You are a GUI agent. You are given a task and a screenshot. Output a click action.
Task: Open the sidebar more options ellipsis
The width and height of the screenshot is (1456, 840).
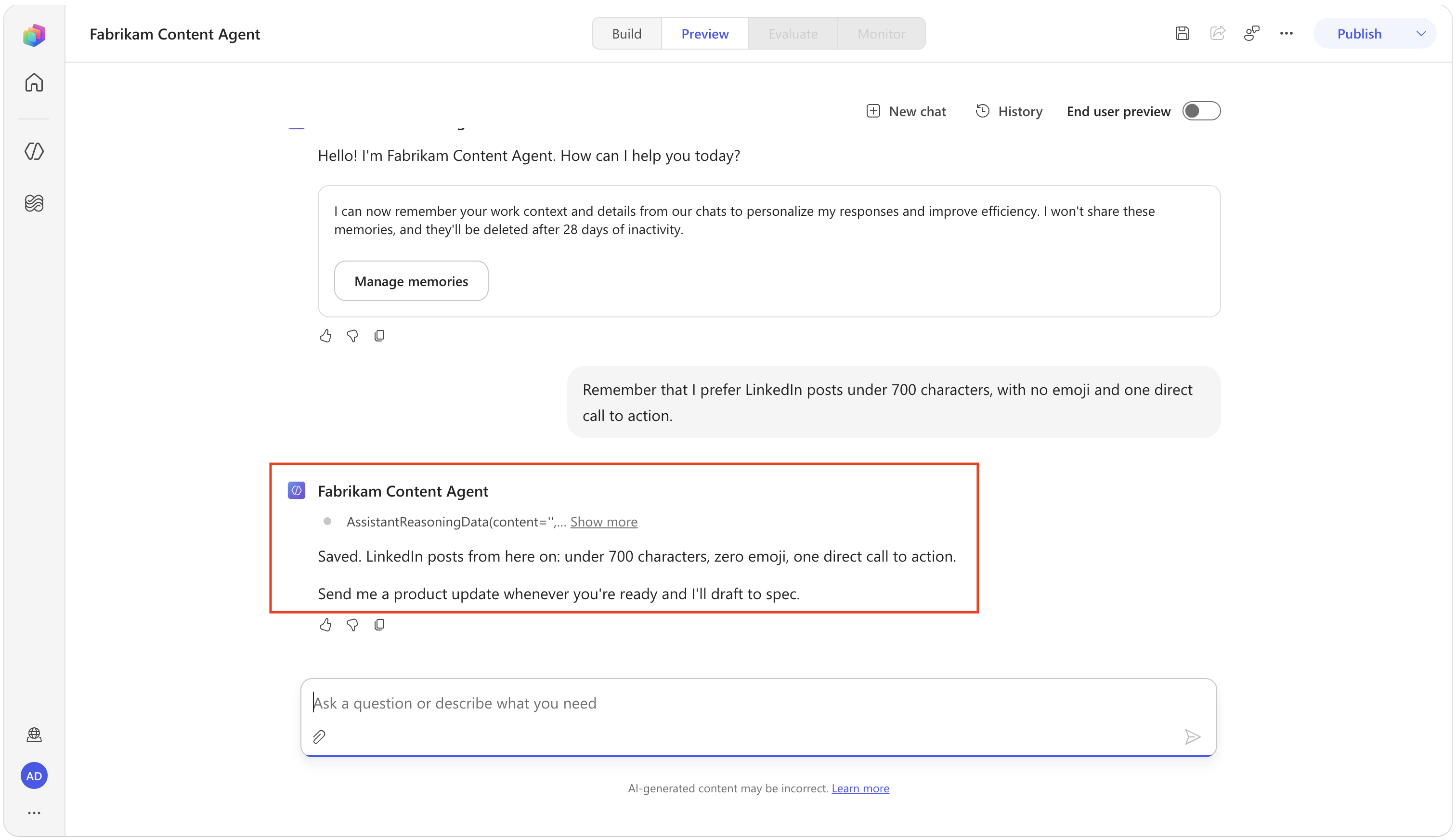[34, 813]
